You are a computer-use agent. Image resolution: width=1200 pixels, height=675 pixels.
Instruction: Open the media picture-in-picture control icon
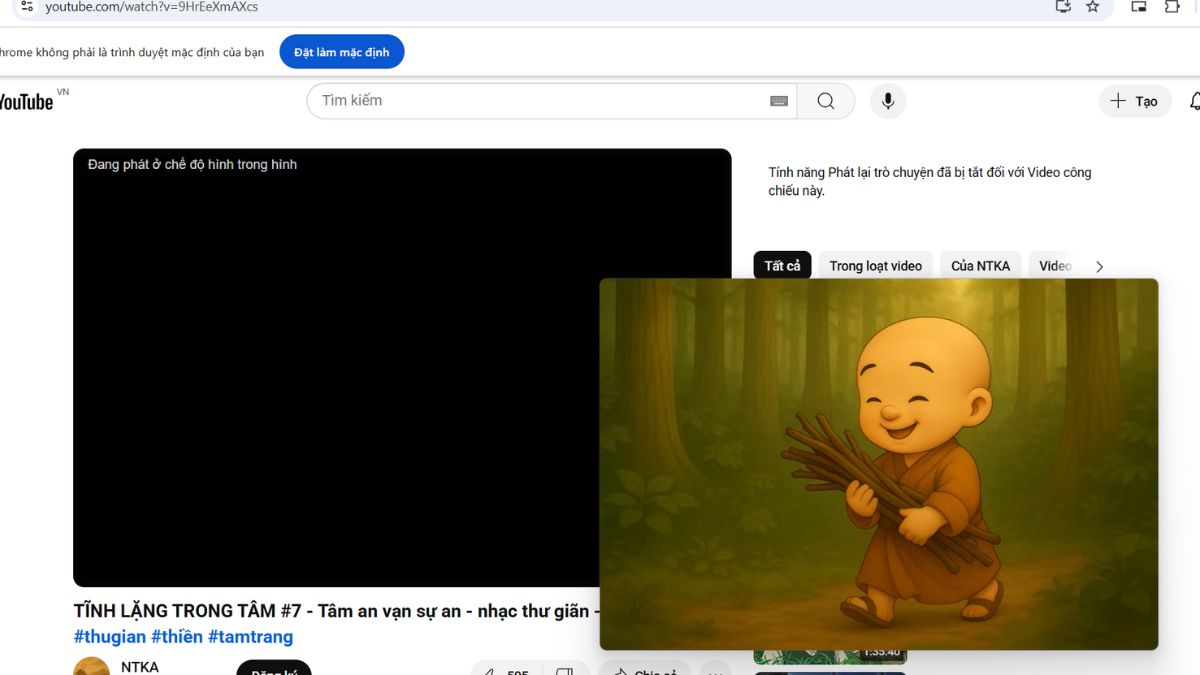click(x=1139, y=6)
